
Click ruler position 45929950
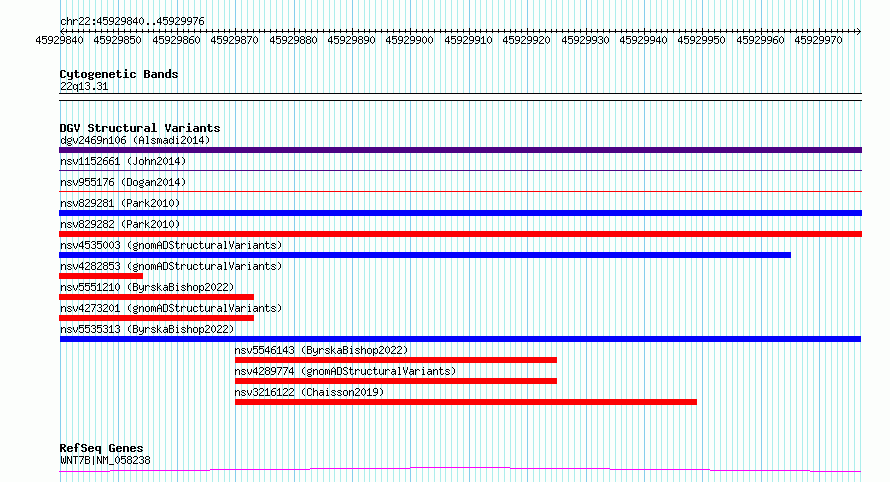point(701,40)
